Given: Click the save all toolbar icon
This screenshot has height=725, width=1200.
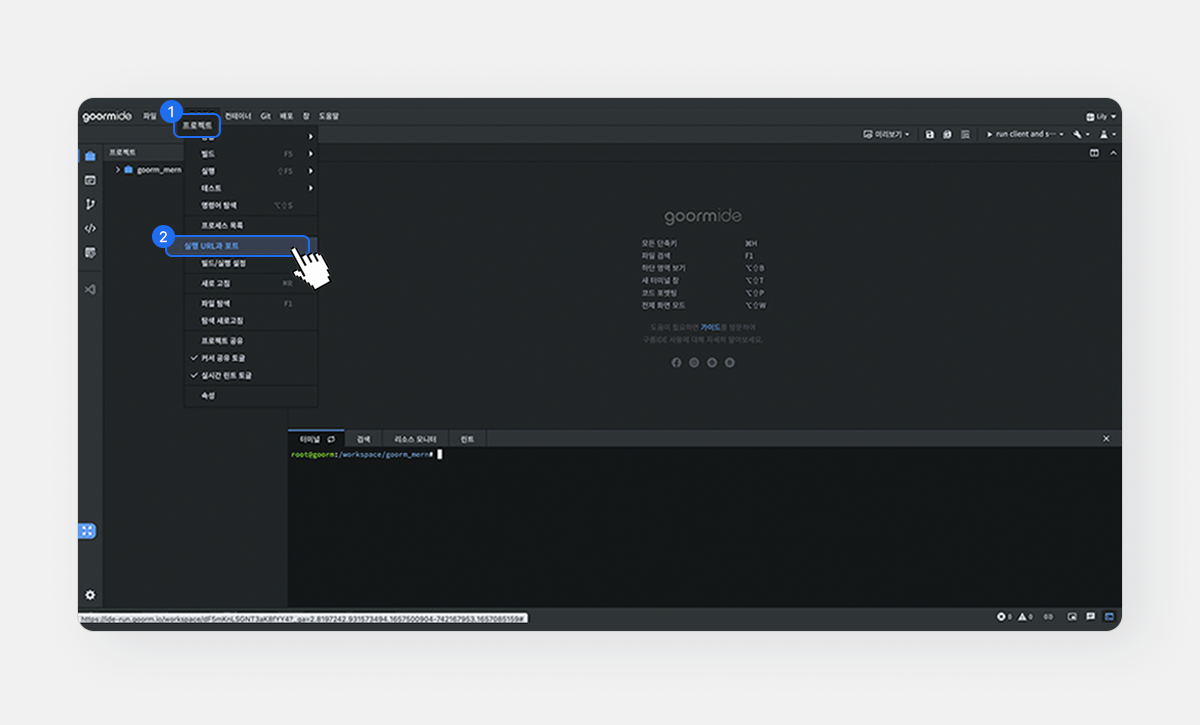Looking at the screenshot, I should point(947,134).
